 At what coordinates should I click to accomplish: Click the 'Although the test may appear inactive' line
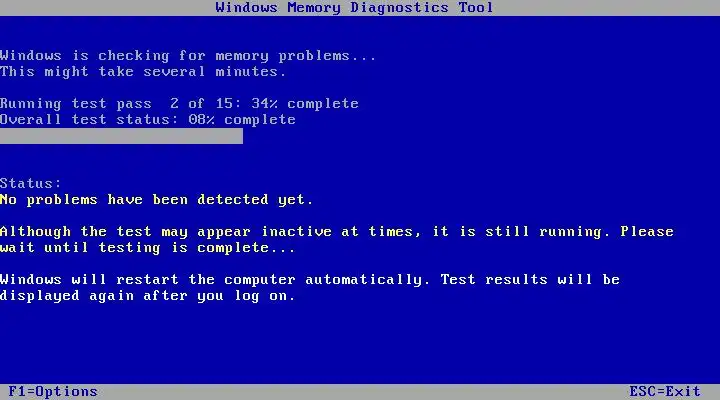click(x=337, y=232)
